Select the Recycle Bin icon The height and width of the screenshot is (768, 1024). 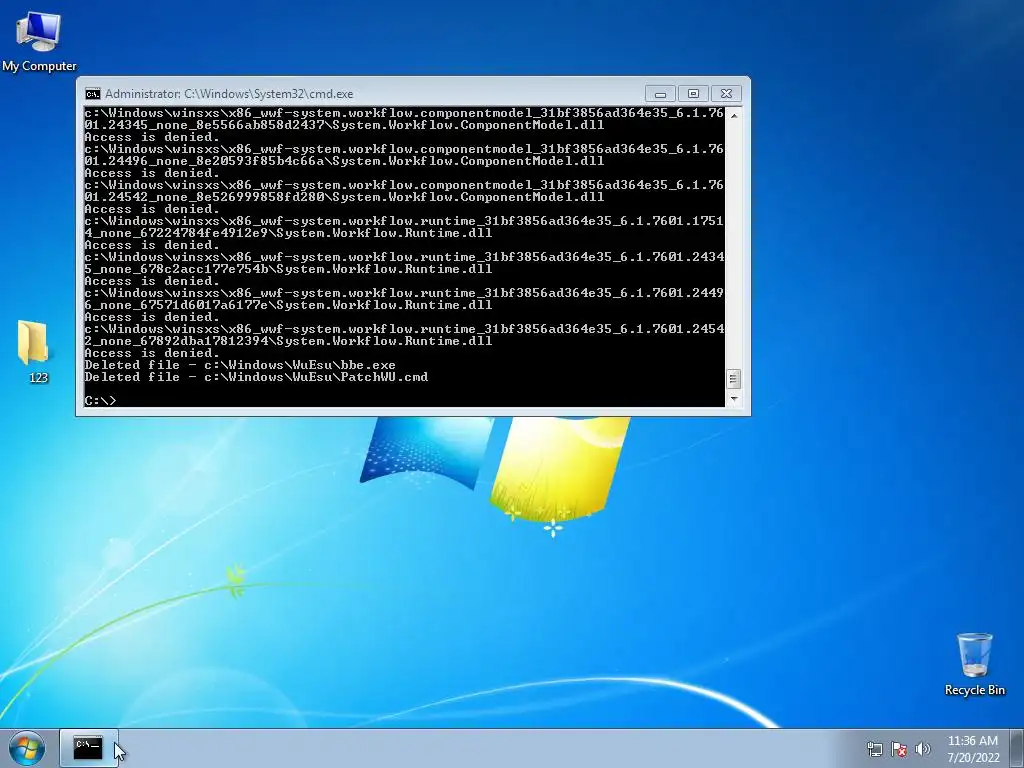coord(974,664)
